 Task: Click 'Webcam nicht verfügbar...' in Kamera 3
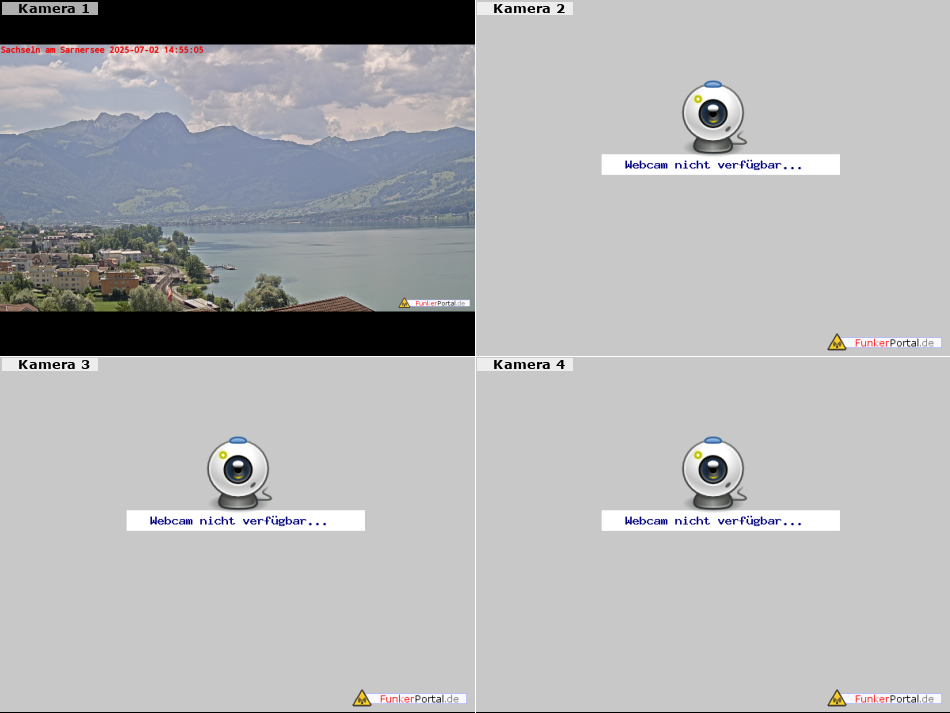pos(245,520)
